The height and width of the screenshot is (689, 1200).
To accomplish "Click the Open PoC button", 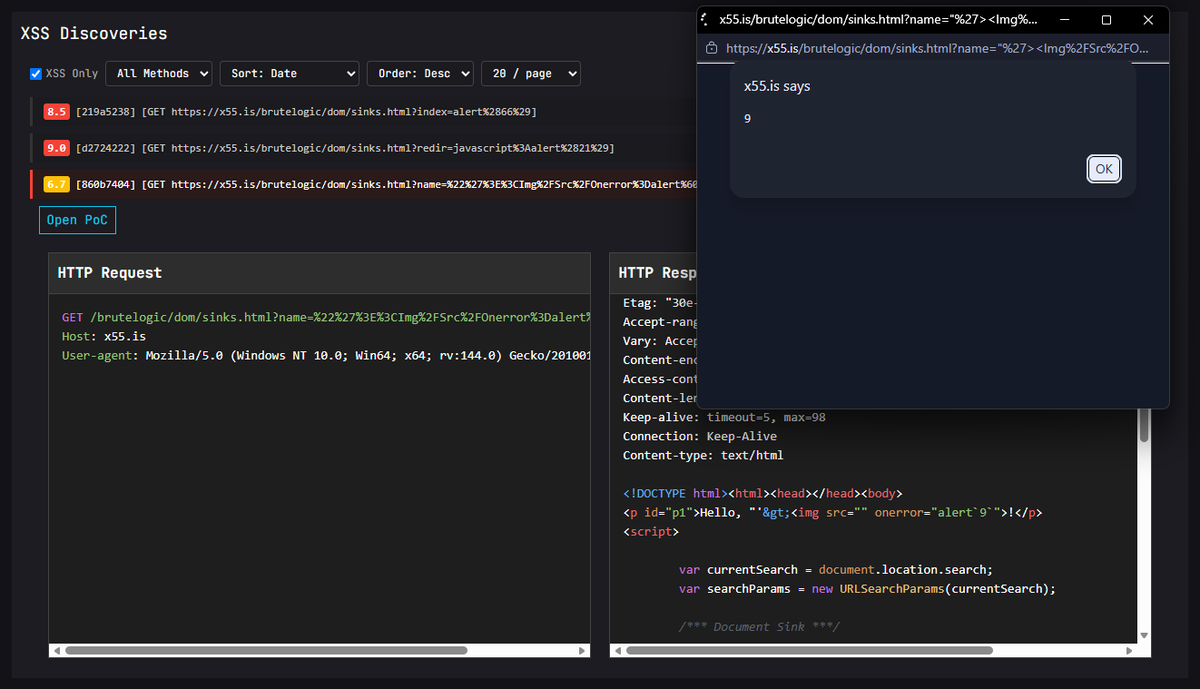I will pyautogui.click(x=78, y=220).
